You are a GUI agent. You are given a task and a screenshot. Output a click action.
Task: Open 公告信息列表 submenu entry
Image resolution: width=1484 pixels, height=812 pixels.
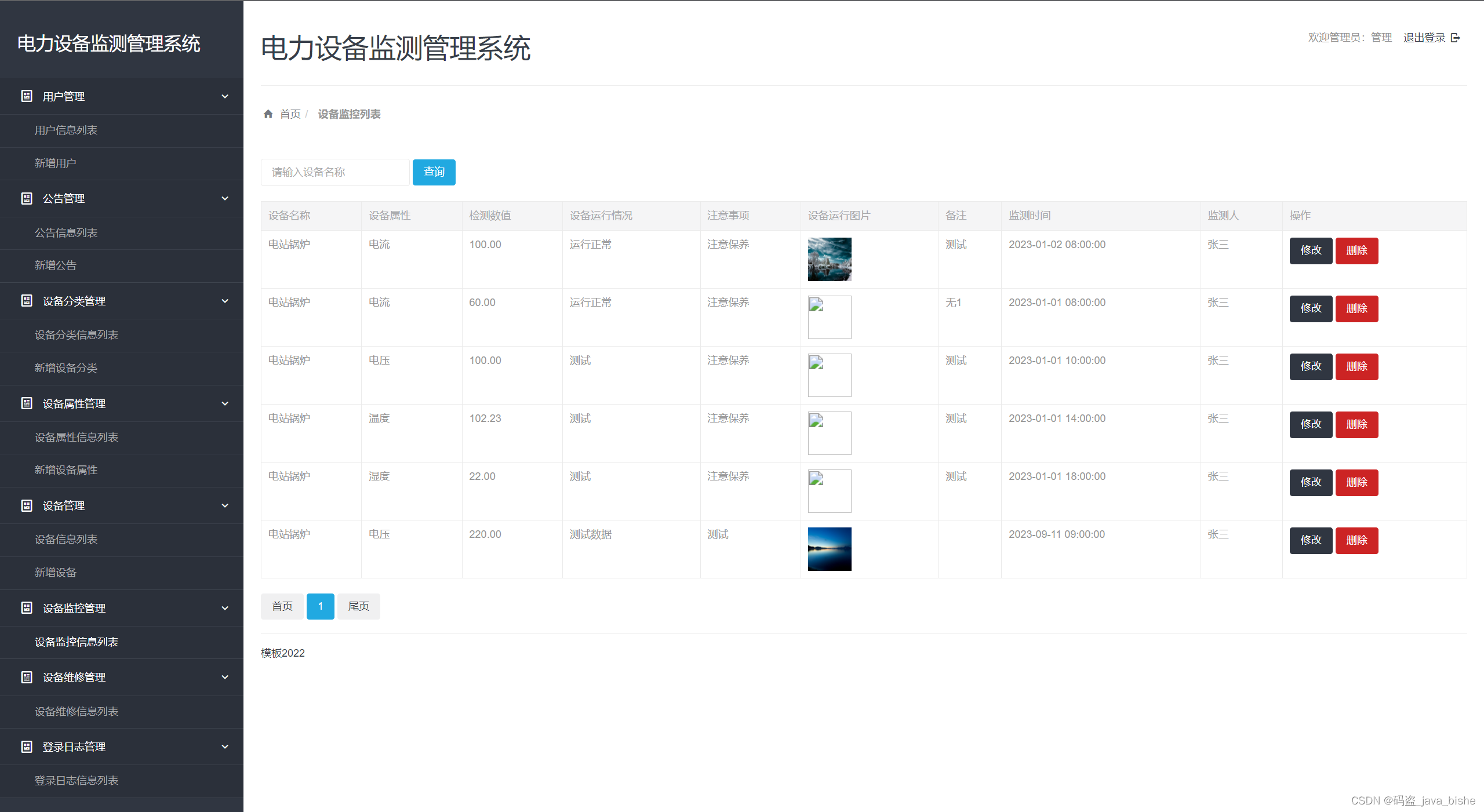pos(66,233)
